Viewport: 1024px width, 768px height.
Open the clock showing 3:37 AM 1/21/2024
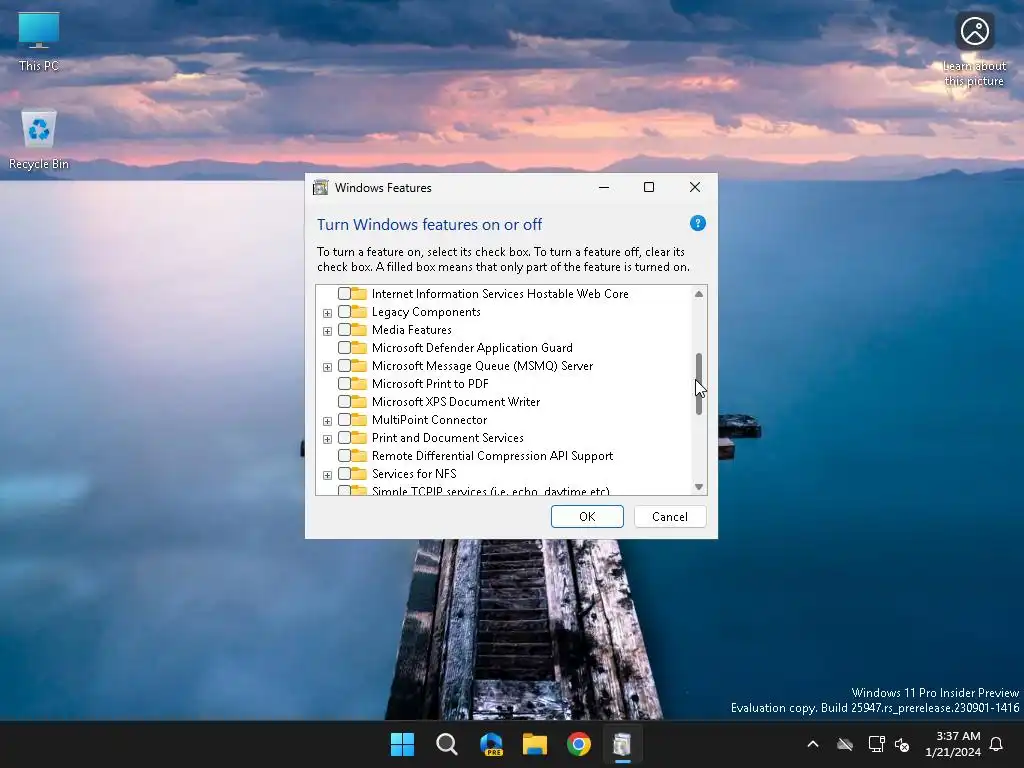(x=953, y=744)
